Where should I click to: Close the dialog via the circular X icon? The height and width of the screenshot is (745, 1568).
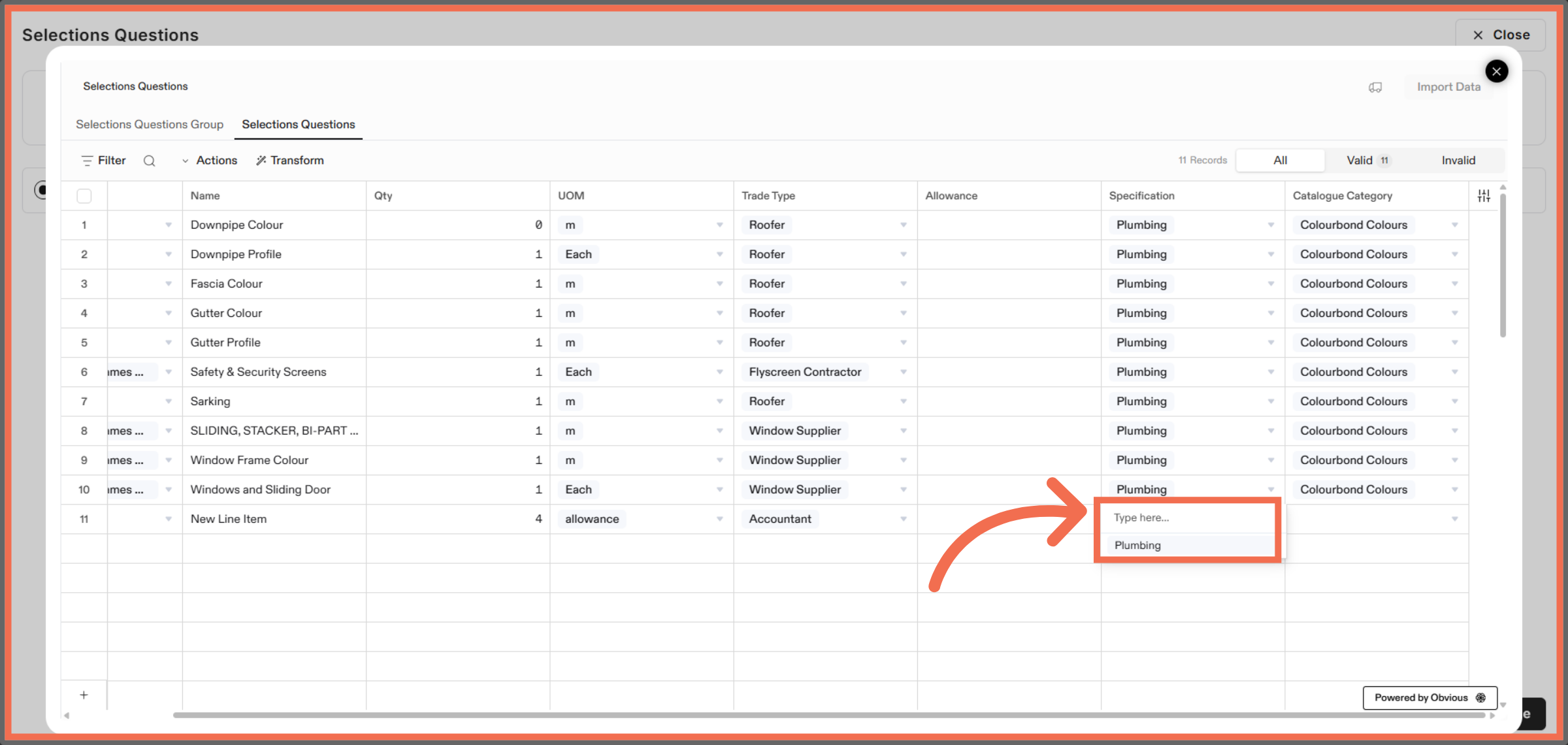pos(1497,71)
